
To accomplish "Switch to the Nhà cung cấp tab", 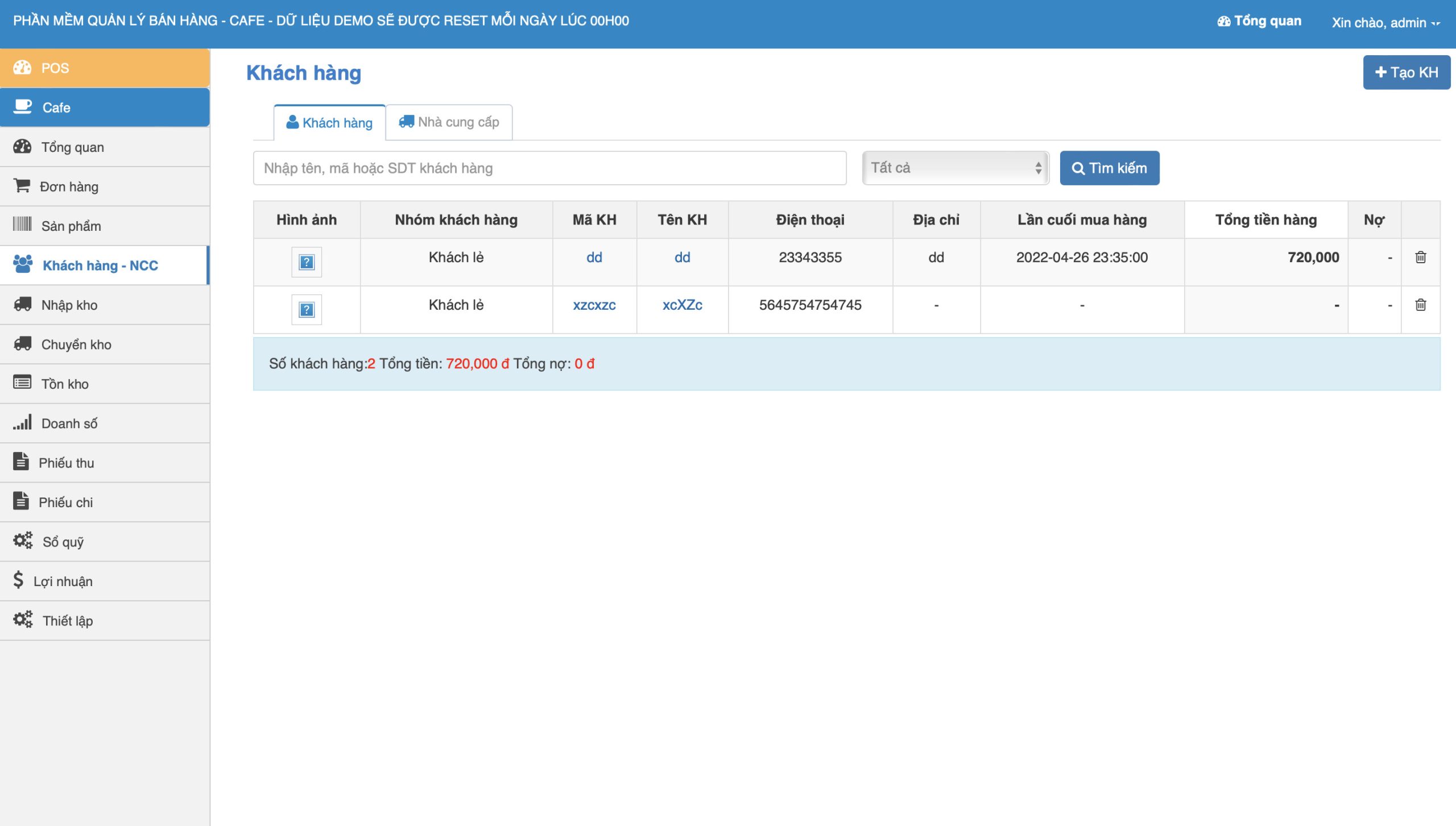I will coord(449,122).
